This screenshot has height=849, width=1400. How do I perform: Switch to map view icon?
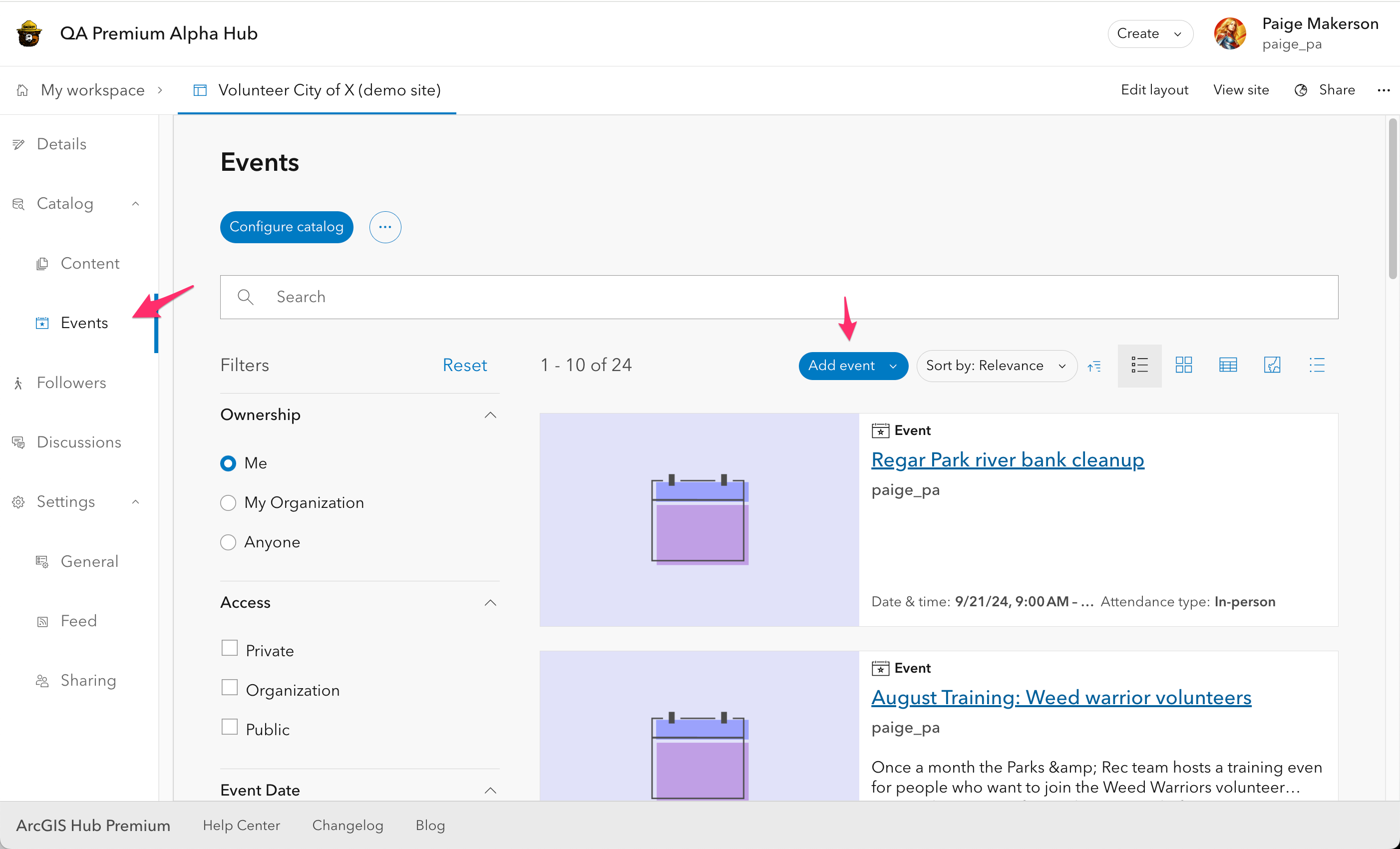click(1272, 365)
